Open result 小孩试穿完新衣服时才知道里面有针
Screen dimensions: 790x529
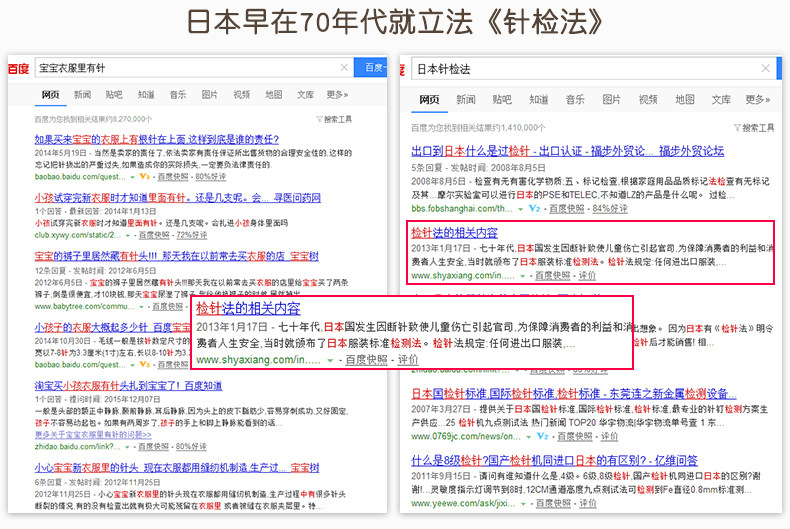click(177, 198)
